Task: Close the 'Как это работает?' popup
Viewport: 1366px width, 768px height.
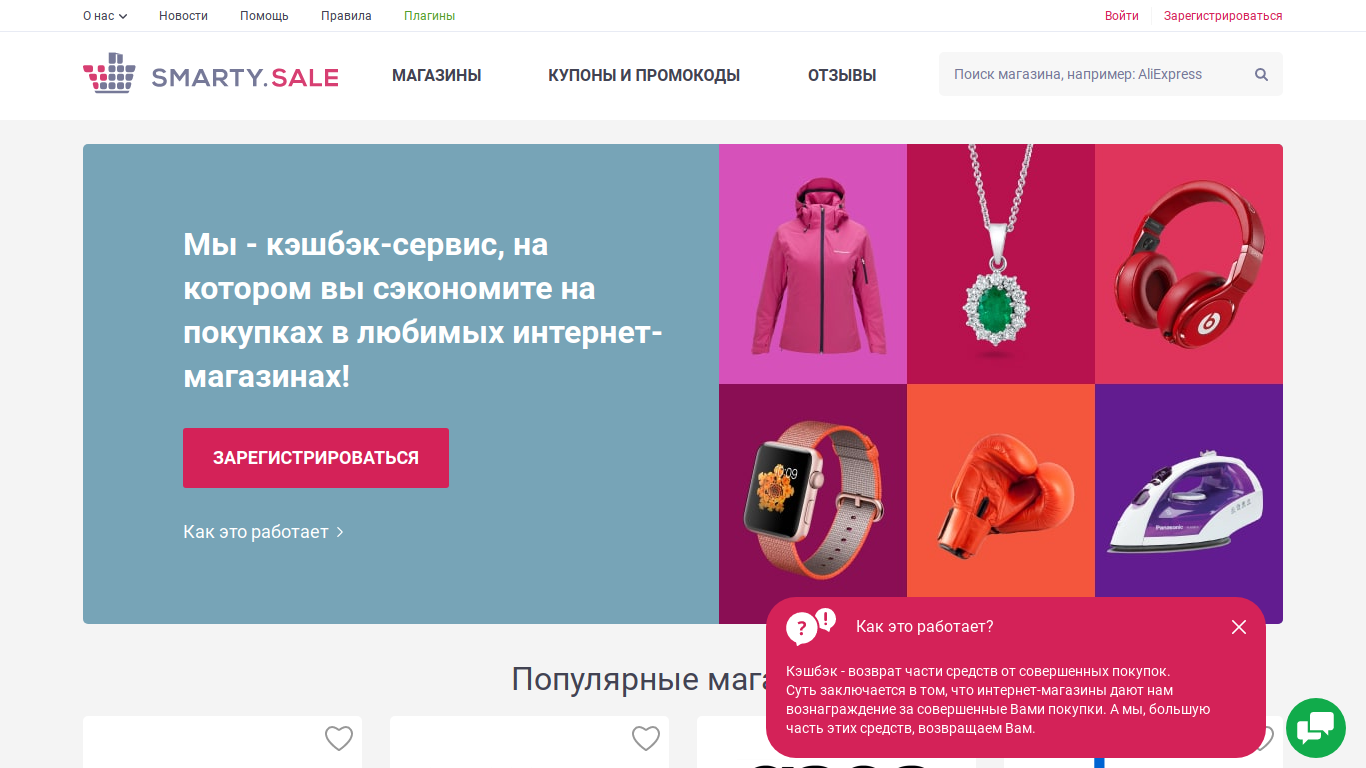Action: (1239, 627)
